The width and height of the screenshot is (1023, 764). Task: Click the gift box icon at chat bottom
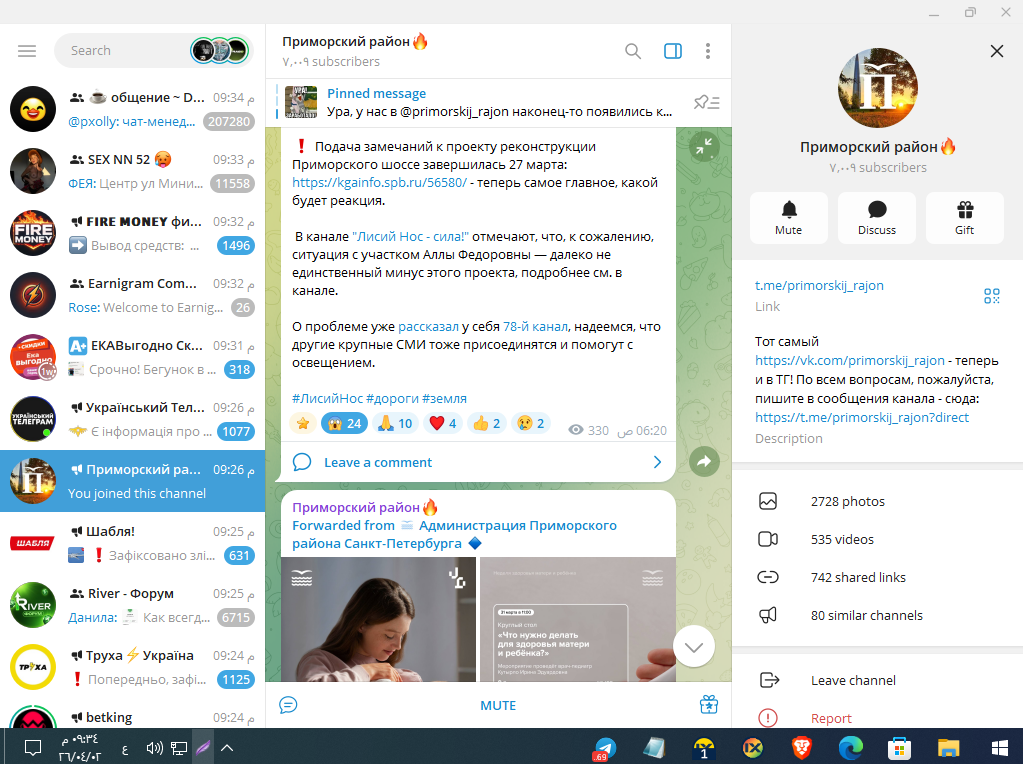tap(709, 705)
